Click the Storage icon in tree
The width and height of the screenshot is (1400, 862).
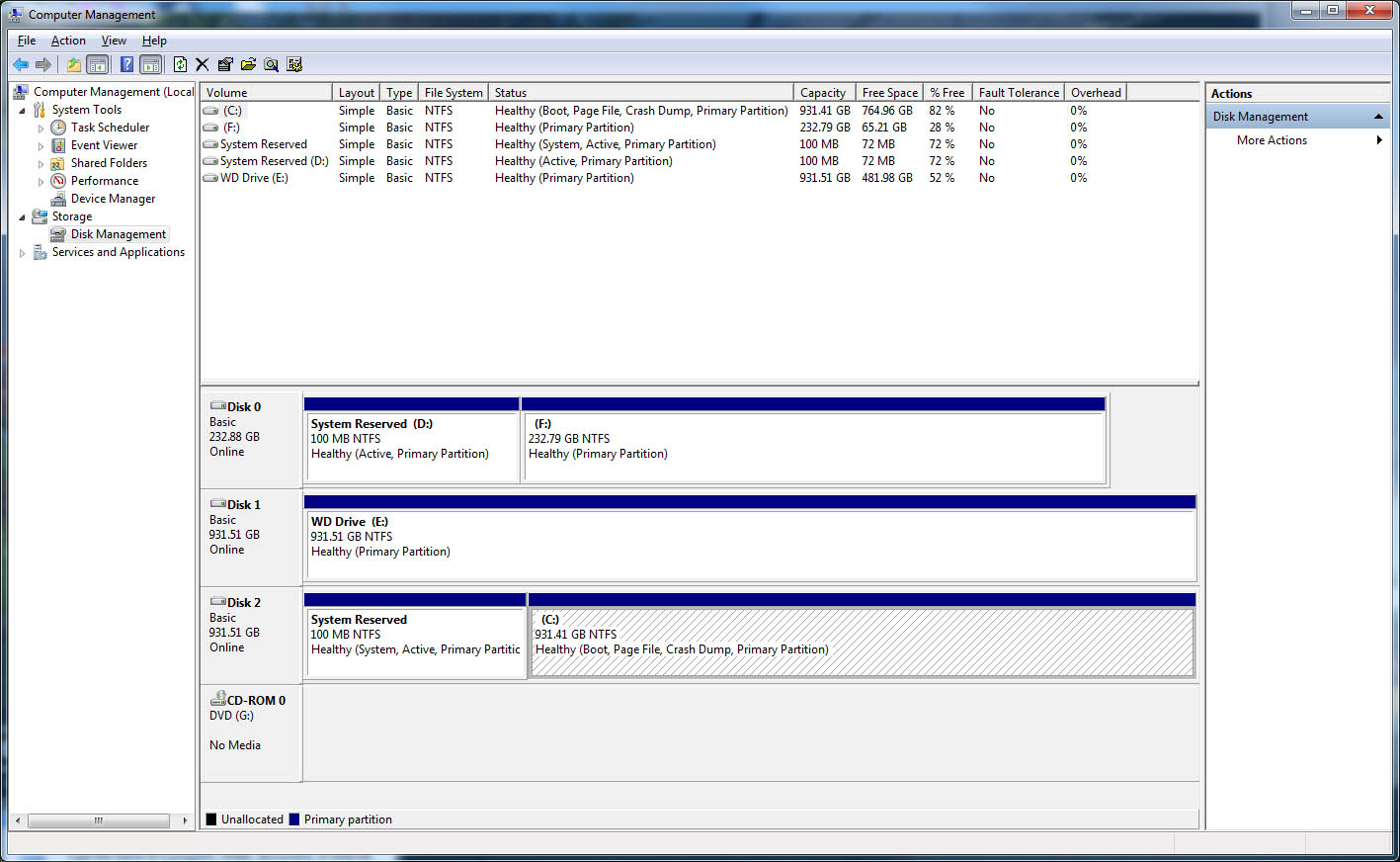pyautogui.click(x=40, y=216)
